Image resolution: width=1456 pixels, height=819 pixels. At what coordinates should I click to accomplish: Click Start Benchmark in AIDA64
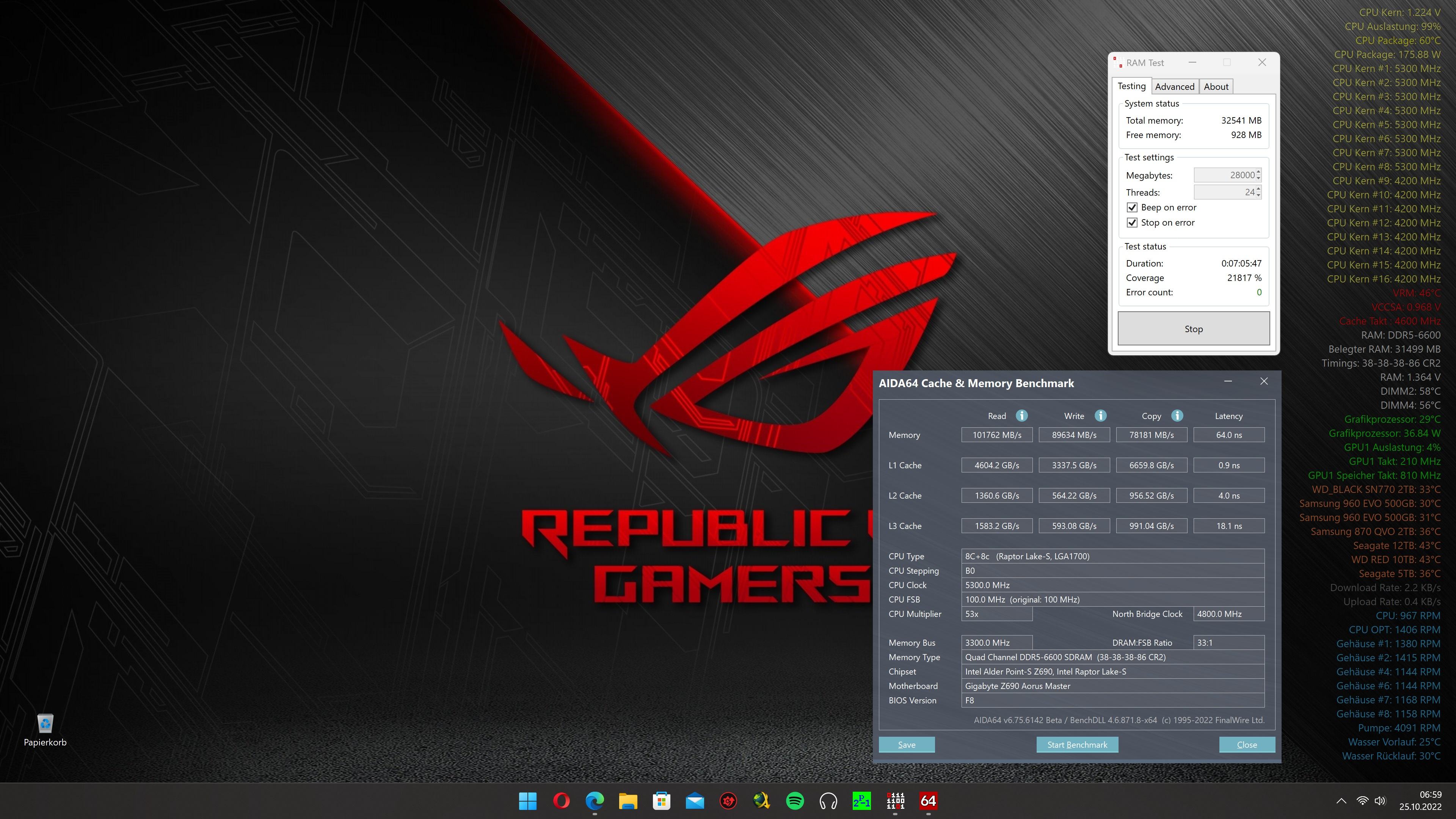tap(1077, 745)
